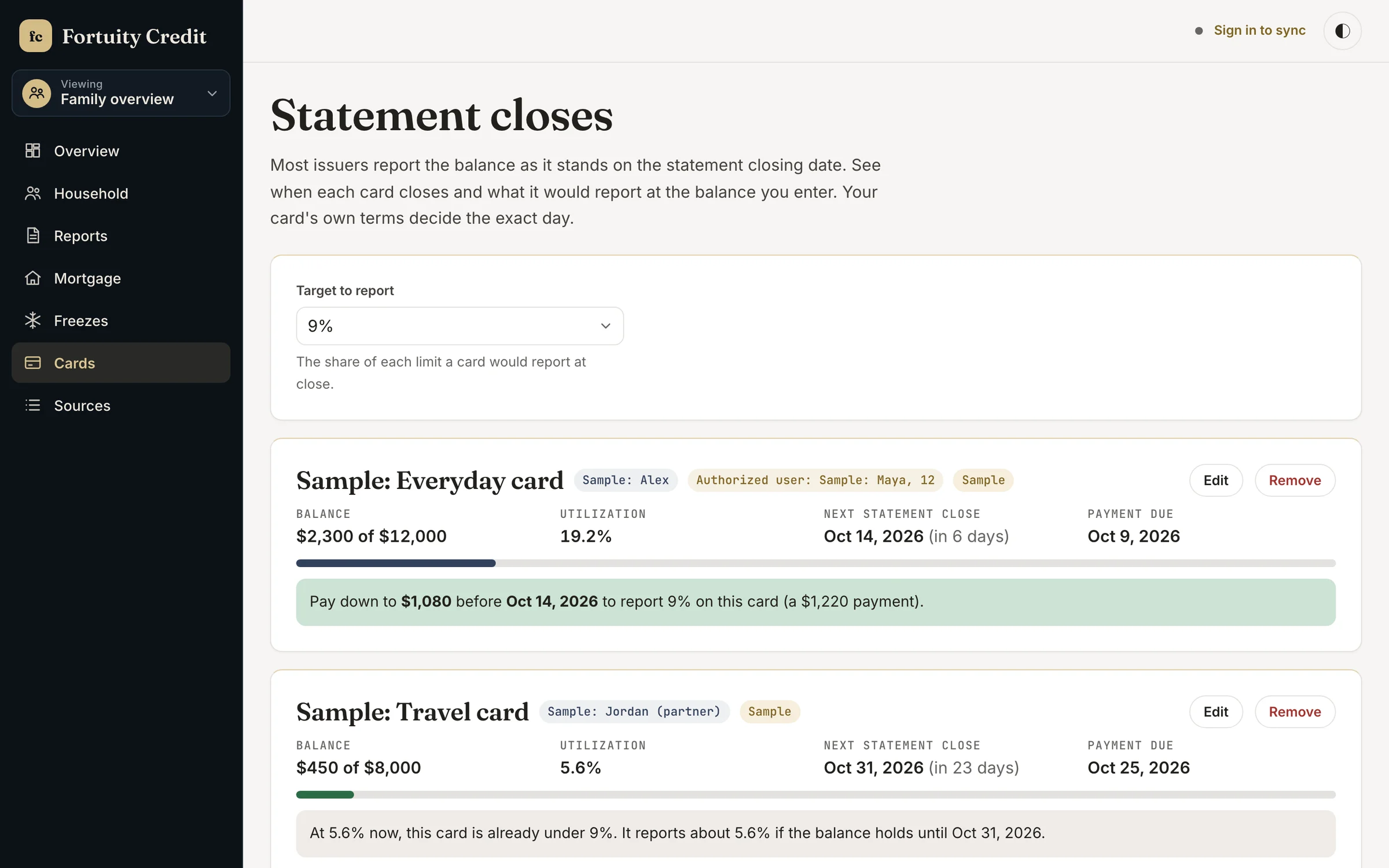Click the Freezes snowflake icon
The height and width of the screenshot is (868, 1389).
[x=33, y=321]
